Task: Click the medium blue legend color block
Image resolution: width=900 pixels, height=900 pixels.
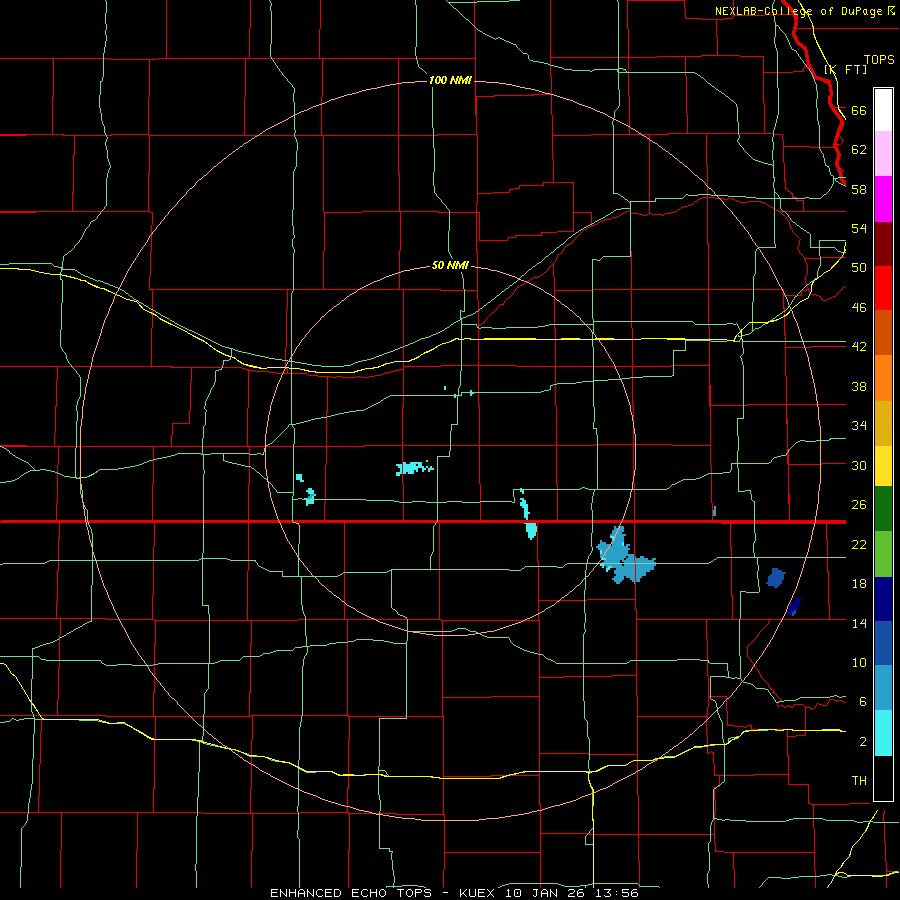Action: coord(883,643)
